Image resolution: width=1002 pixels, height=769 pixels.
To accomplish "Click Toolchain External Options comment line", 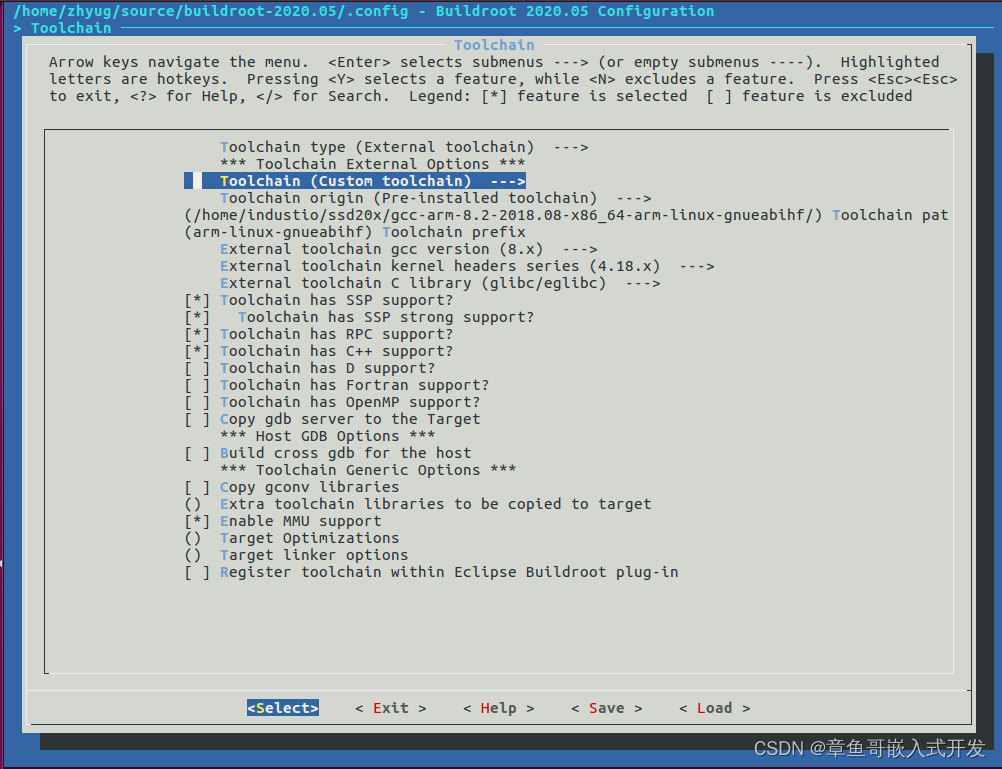I will 373,164.
